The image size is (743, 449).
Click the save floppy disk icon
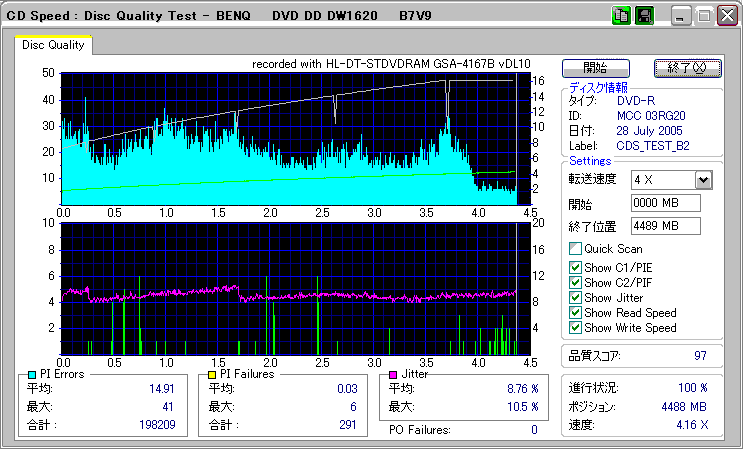(x=644, y=16)
